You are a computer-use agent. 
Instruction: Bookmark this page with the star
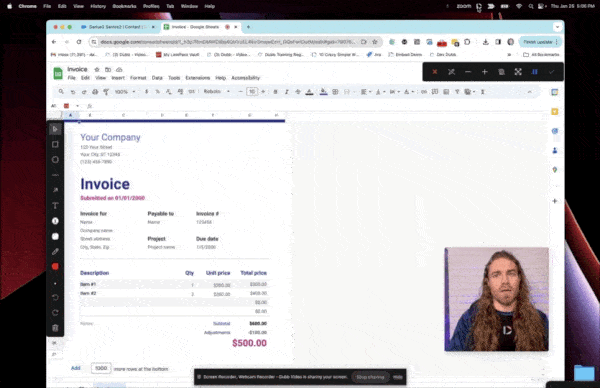click(375, 42)
